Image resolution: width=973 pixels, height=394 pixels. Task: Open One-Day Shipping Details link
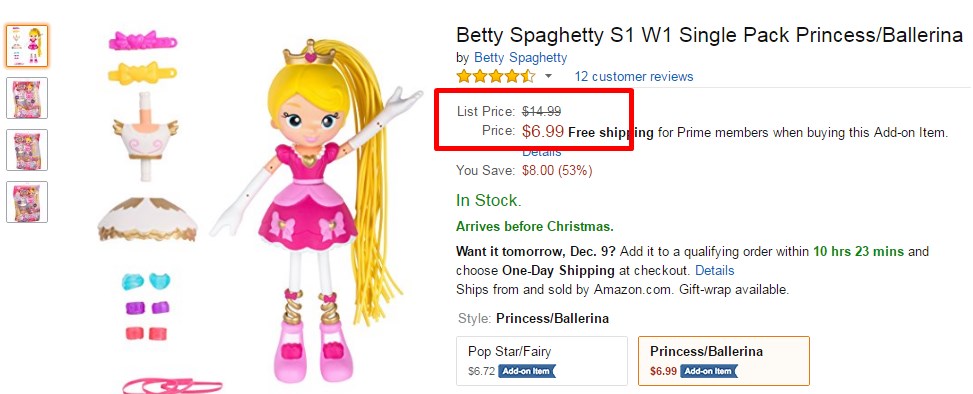714,271
